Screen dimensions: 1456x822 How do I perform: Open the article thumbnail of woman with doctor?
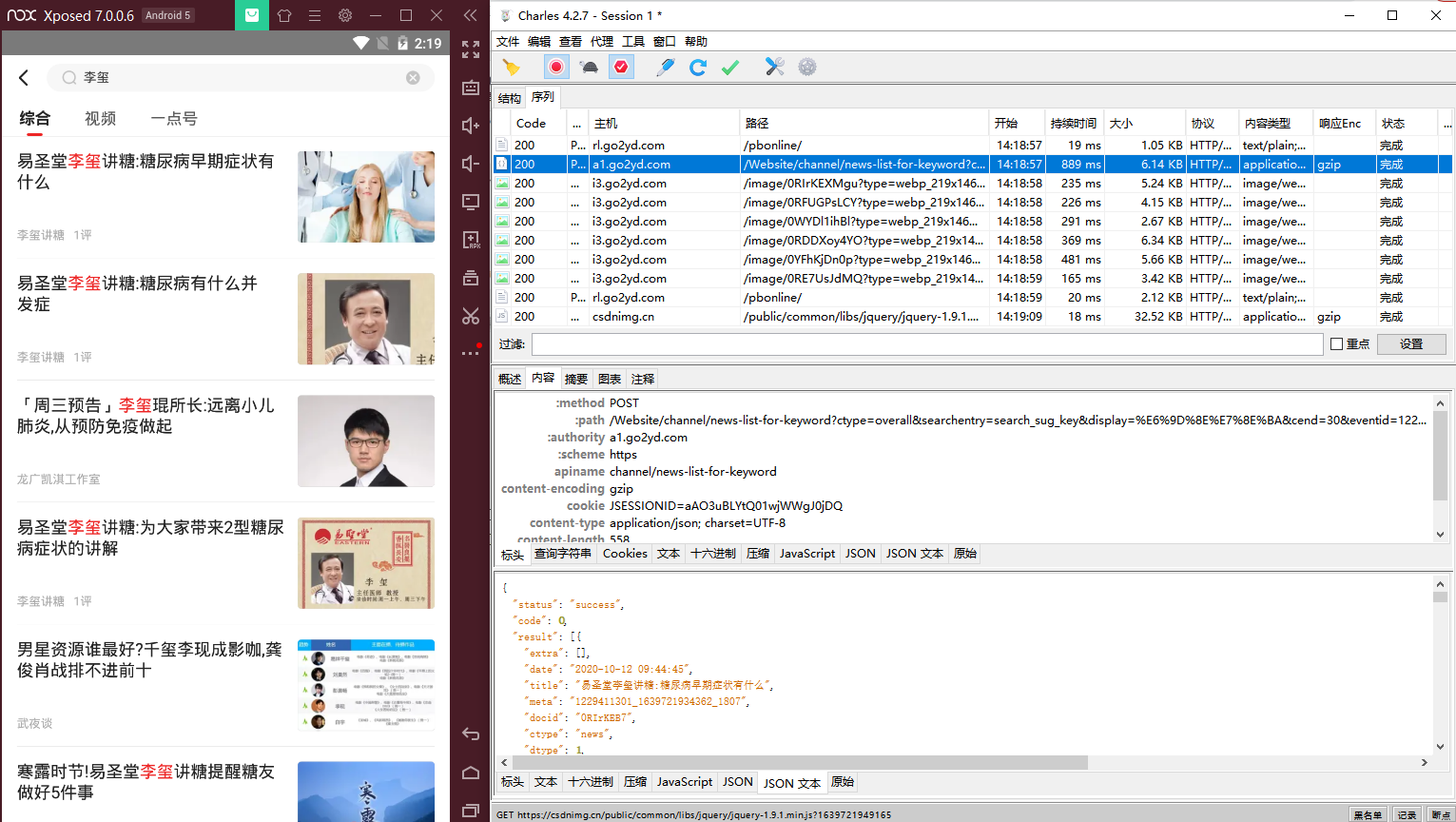tap(366, 197)
